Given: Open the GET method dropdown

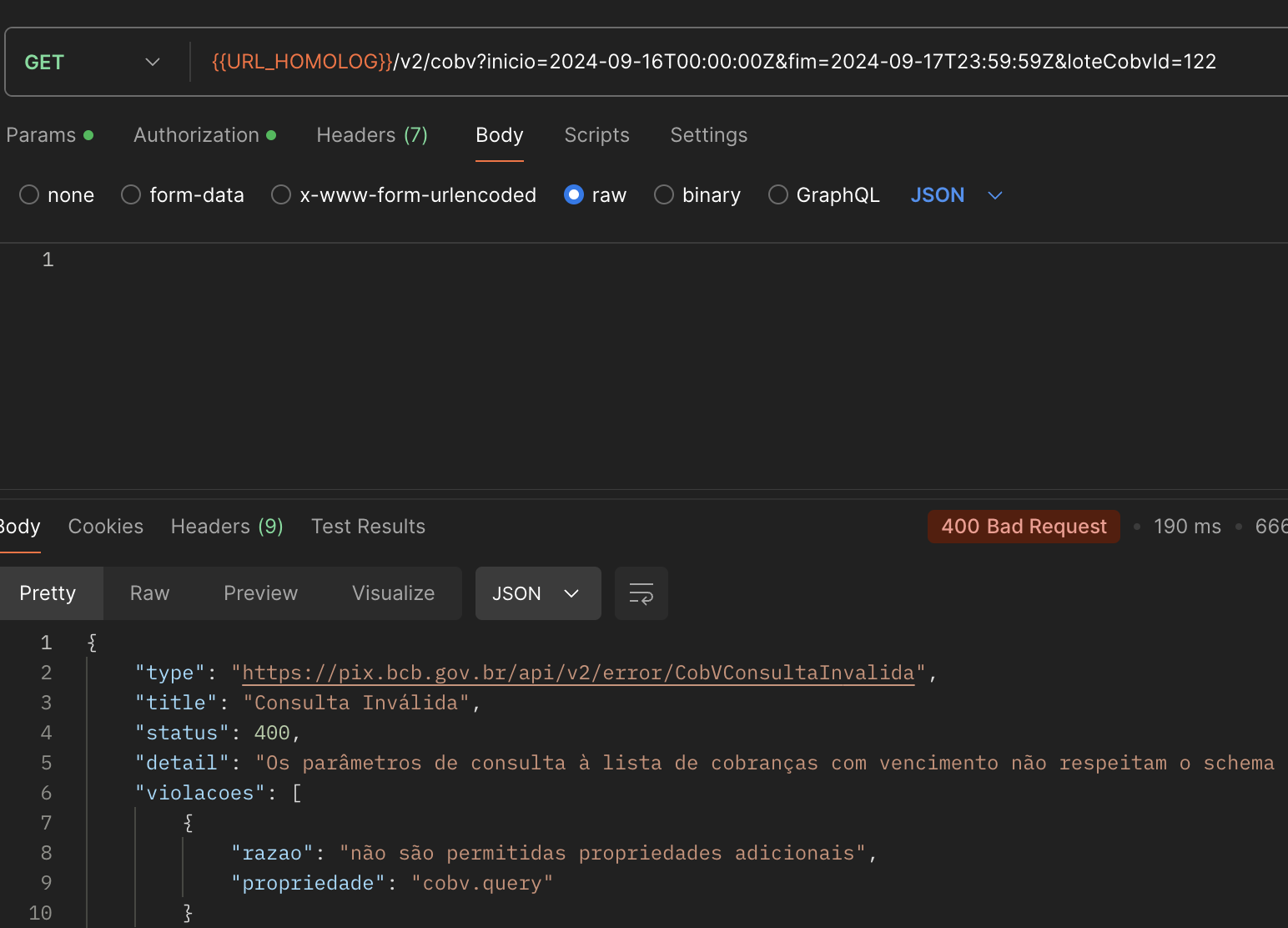Looking at the screenshot, I should pos(92,63).
